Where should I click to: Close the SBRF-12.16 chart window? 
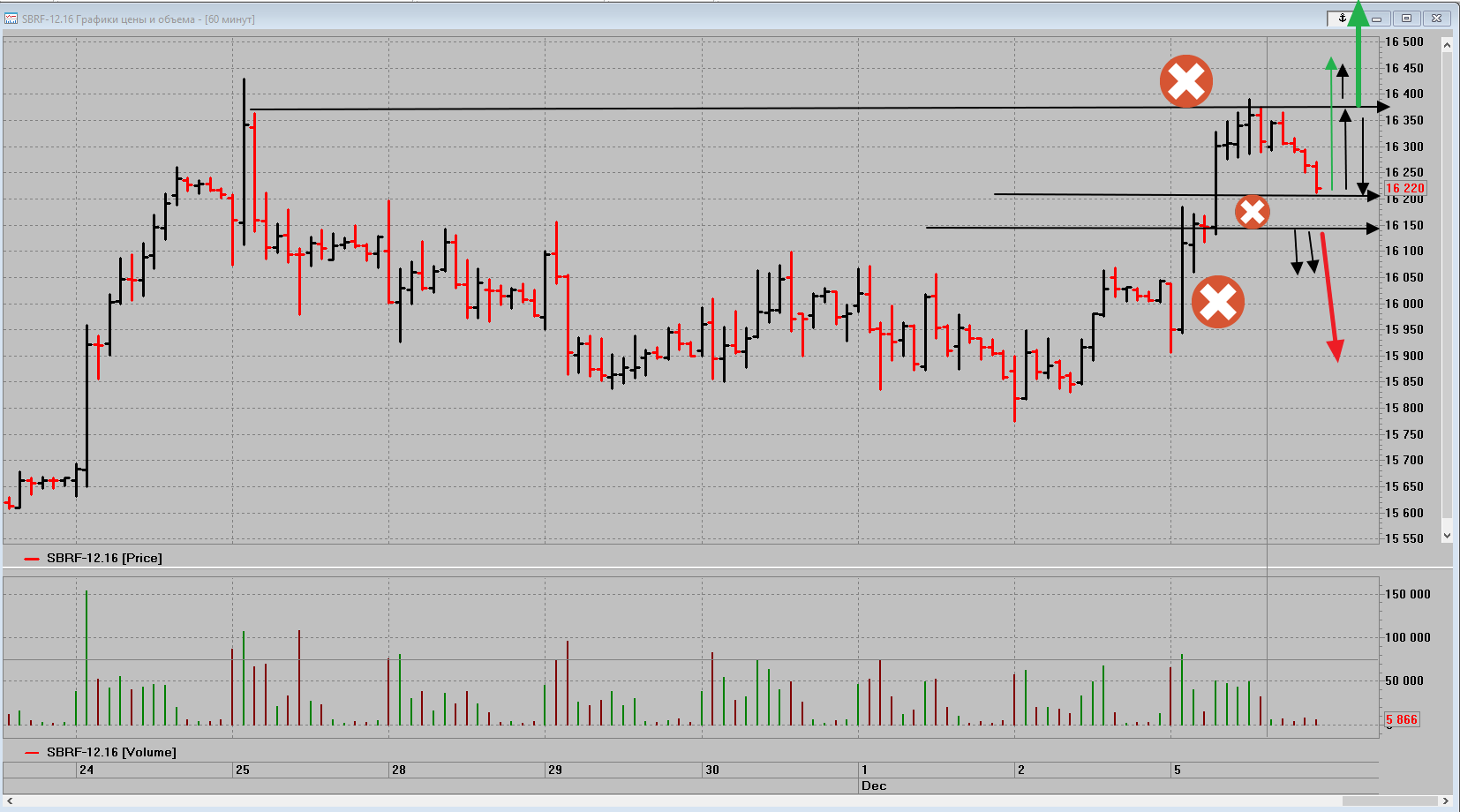pyautogui.click(x=1436, y=19)
